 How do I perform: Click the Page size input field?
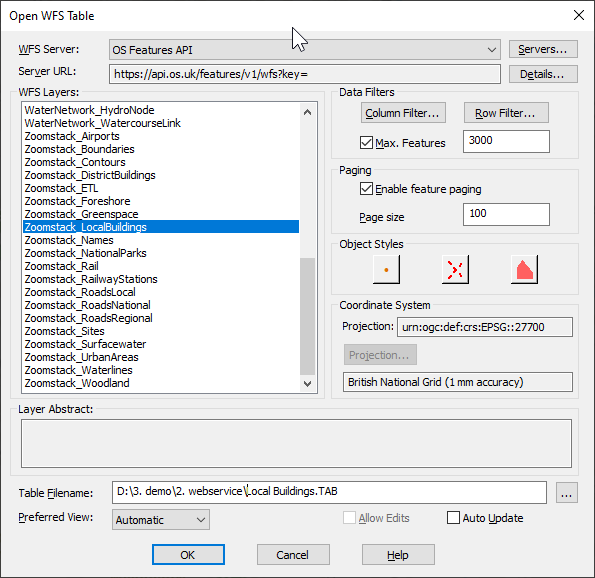pos(506,214)
